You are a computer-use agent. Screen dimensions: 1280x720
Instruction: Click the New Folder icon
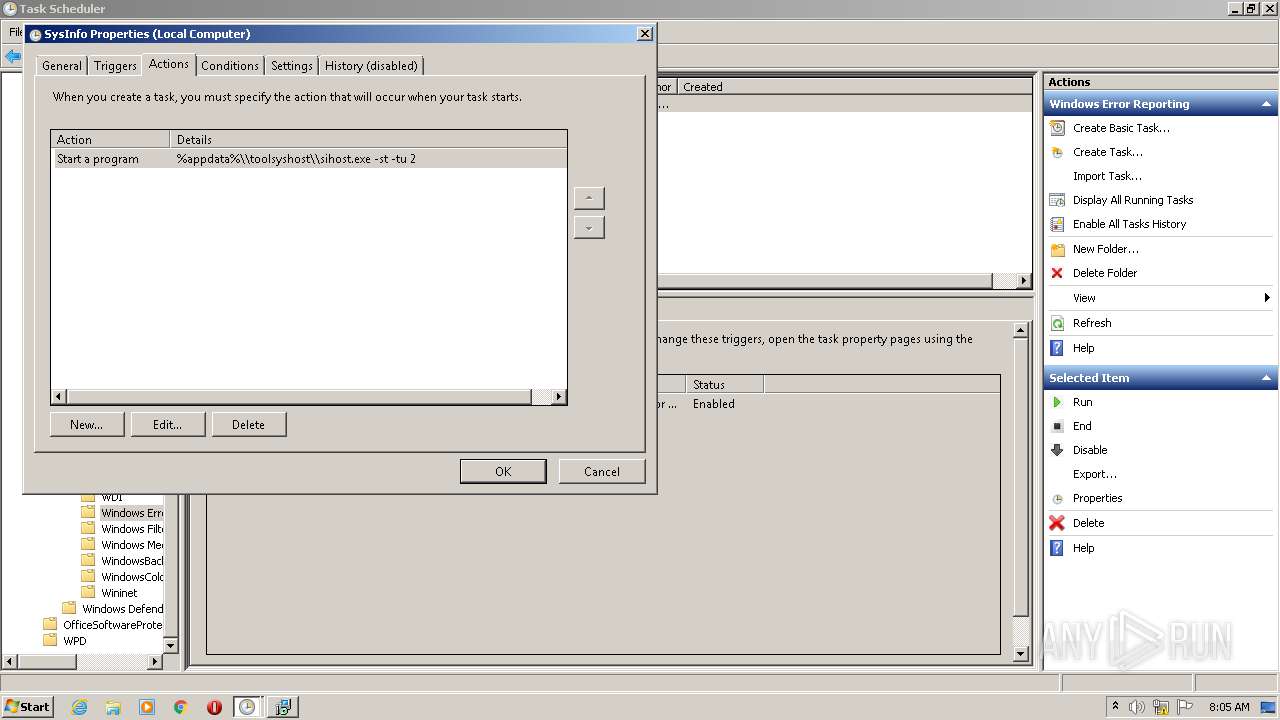pos(1057,249)
